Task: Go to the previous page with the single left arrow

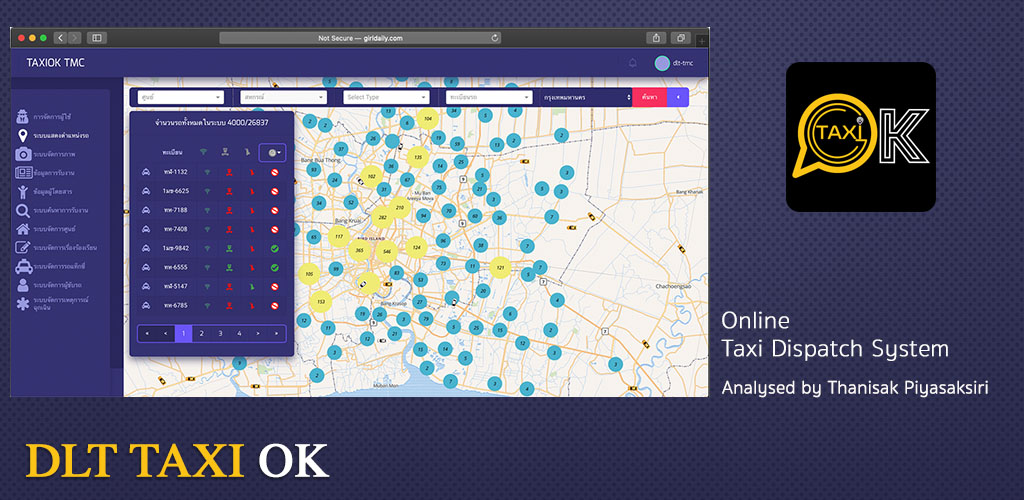Action: click(165, 334)
